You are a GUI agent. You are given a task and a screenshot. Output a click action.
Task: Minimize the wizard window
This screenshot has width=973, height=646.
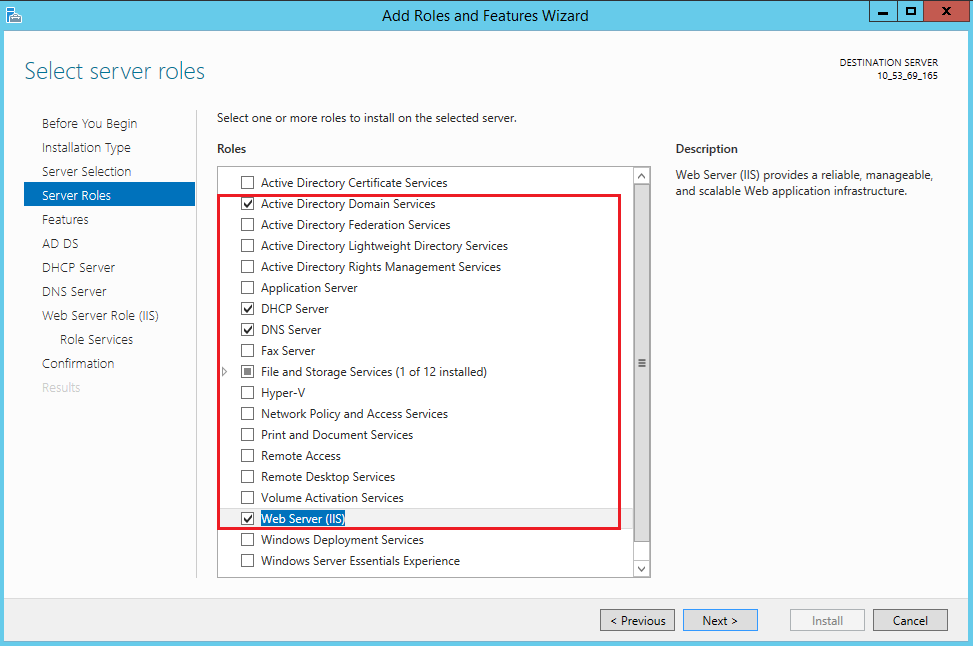tap(883, 11)
